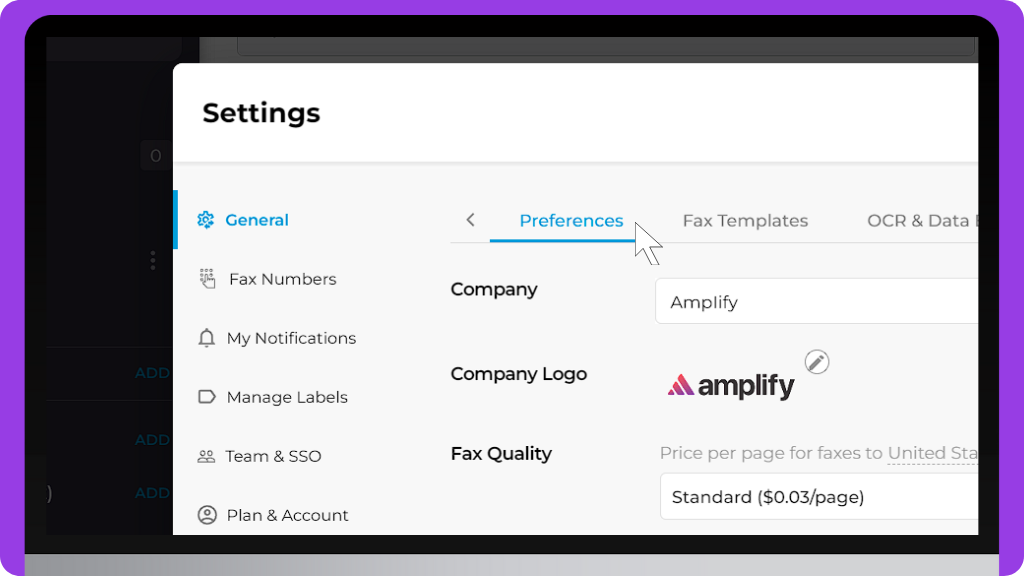Click the Fax Numbers keypad icon
Viewport: 1024px width, 576px height.
point(207,279)
